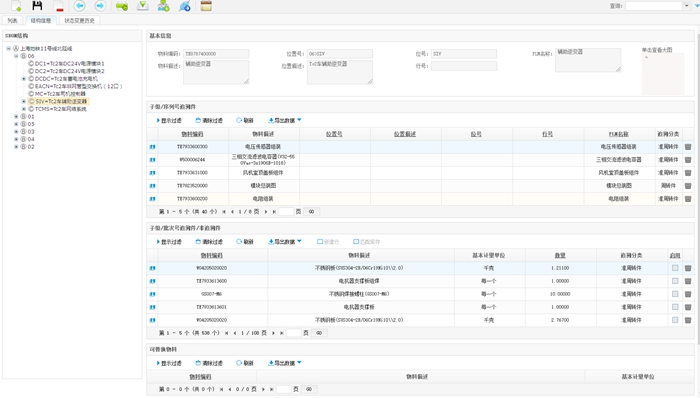Go back with the left arrow icon
700x398 pixels.
(x=79, y=6)
